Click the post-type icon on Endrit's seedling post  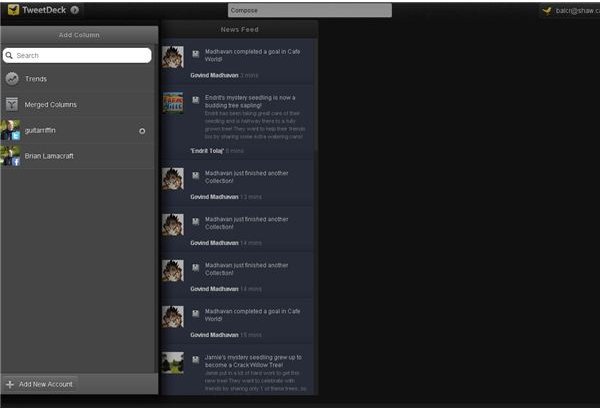(196, 100)
